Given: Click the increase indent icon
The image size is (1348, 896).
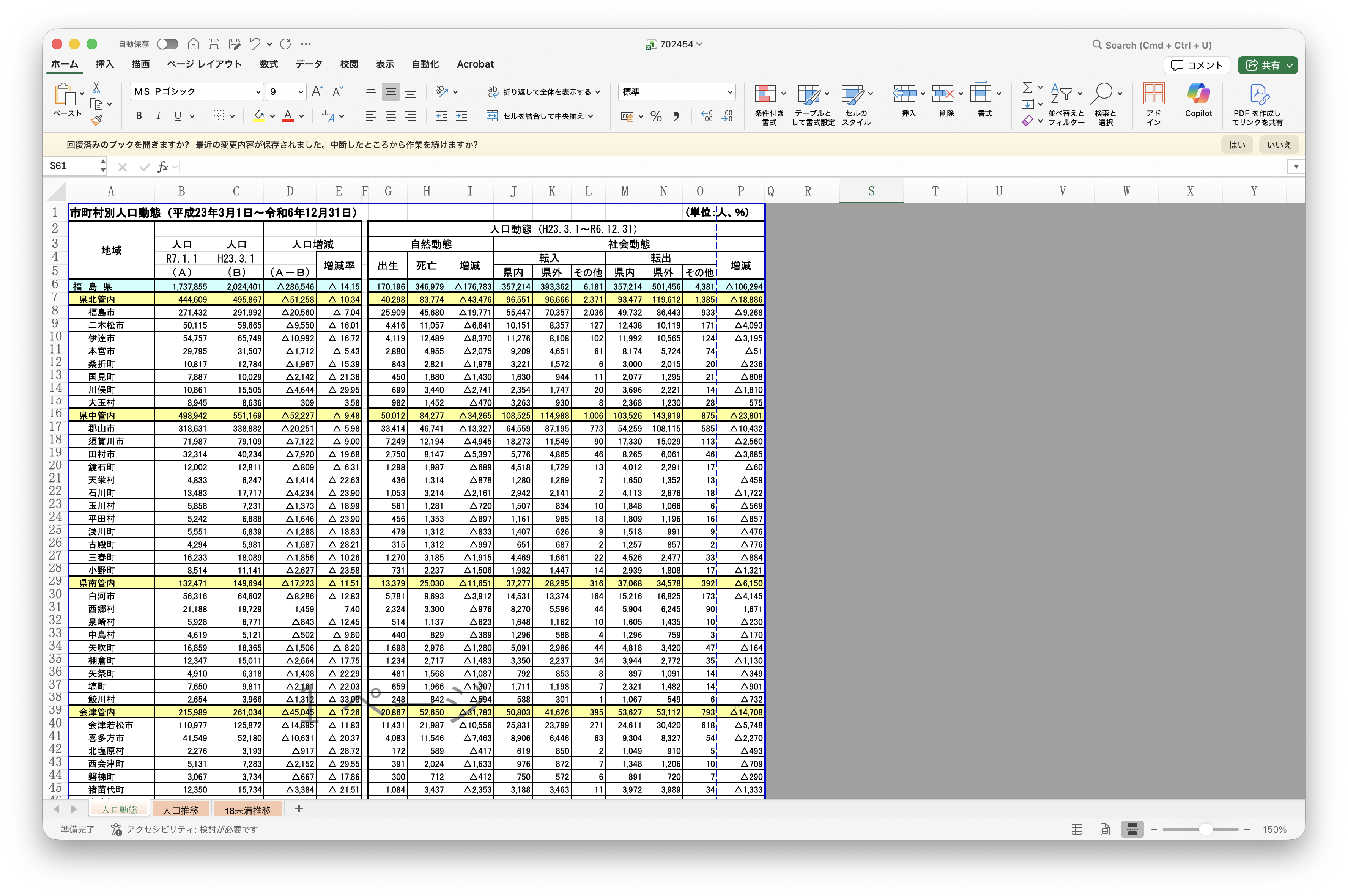Looking at the screenshot, I should [461, 116].
